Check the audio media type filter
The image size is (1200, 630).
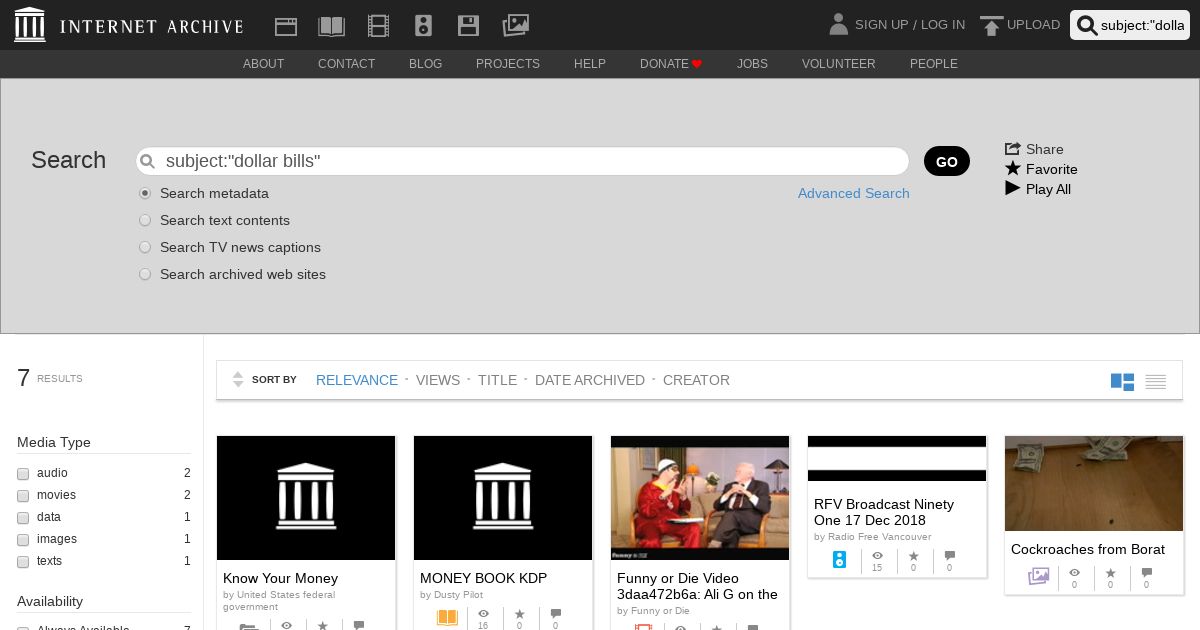click(23, 474)
